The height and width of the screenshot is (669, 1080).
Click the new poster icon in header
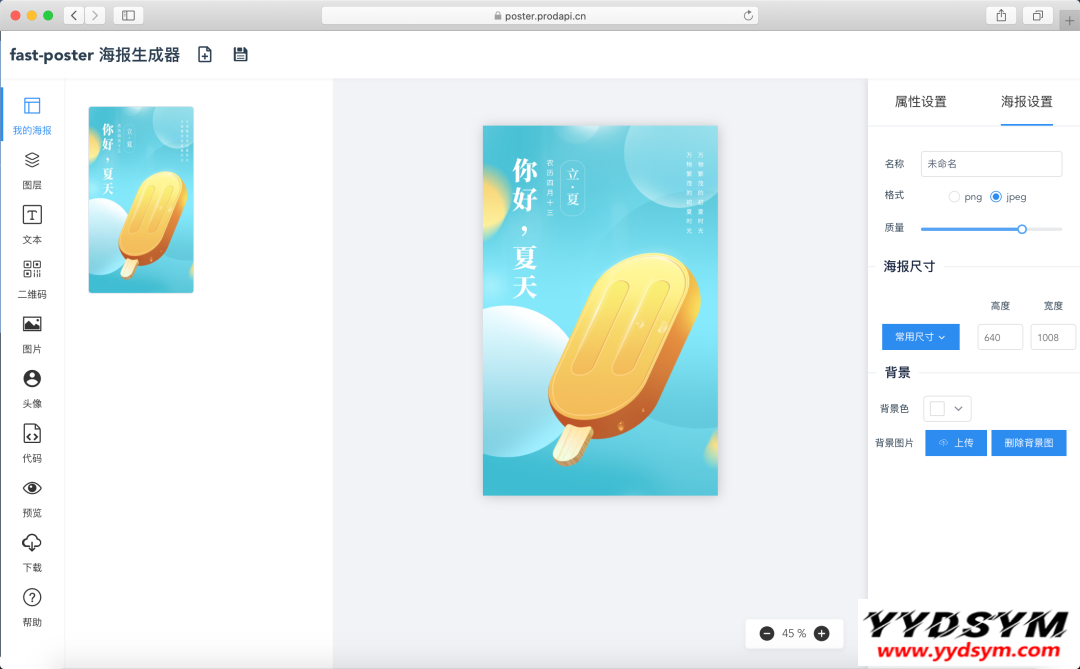205,55
